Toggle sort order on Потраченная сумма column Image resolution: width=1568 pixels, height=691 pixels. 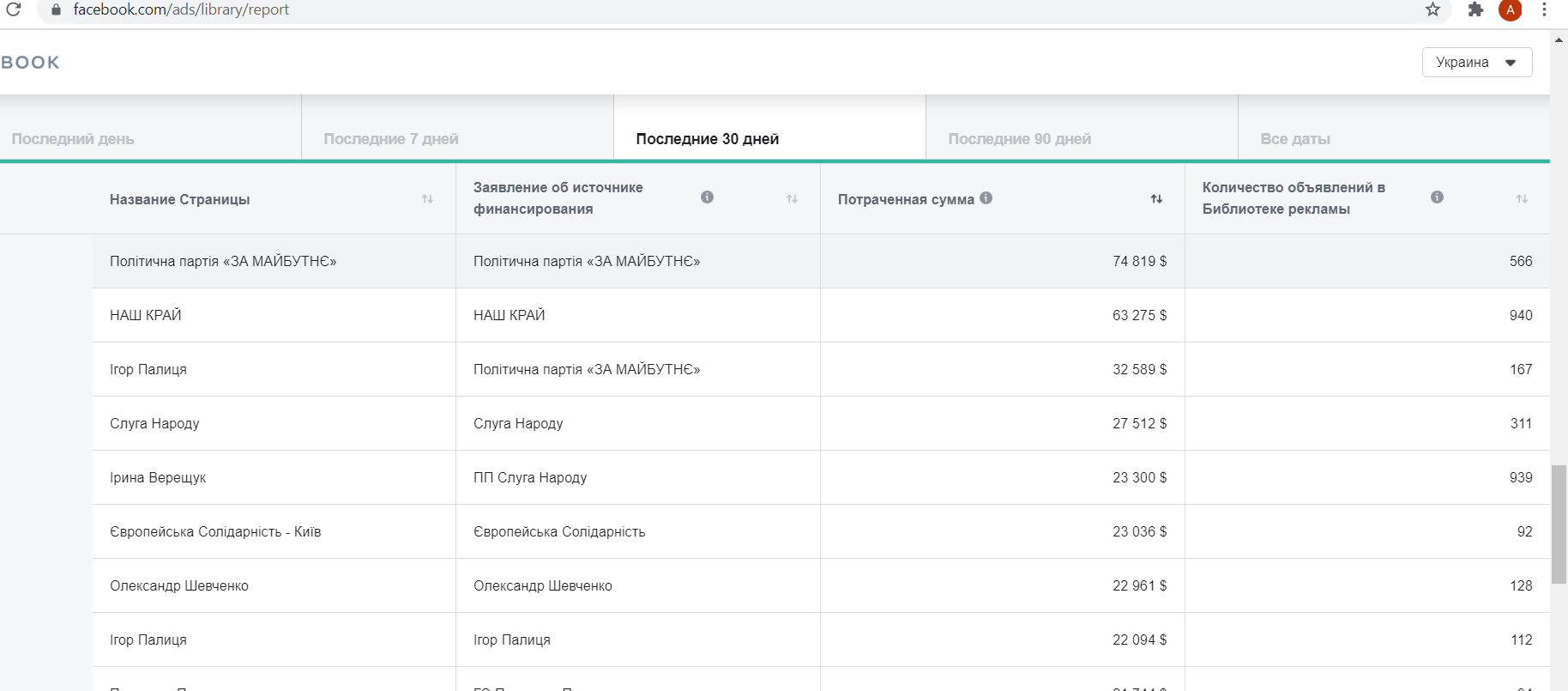coord(1156,199)
